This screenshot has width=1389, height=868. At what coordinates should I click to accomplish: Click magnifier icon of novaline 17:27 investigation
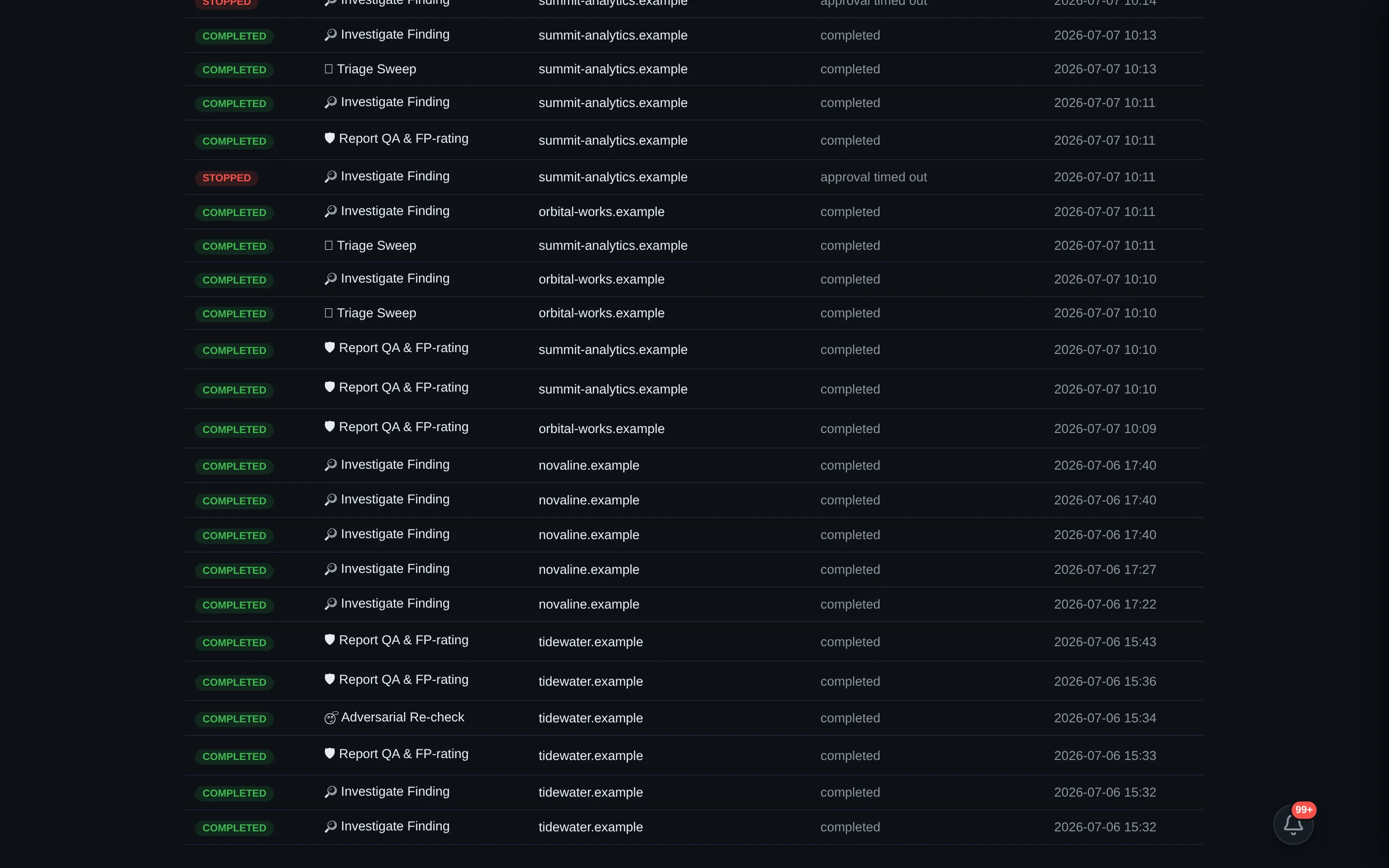point(330,569)
